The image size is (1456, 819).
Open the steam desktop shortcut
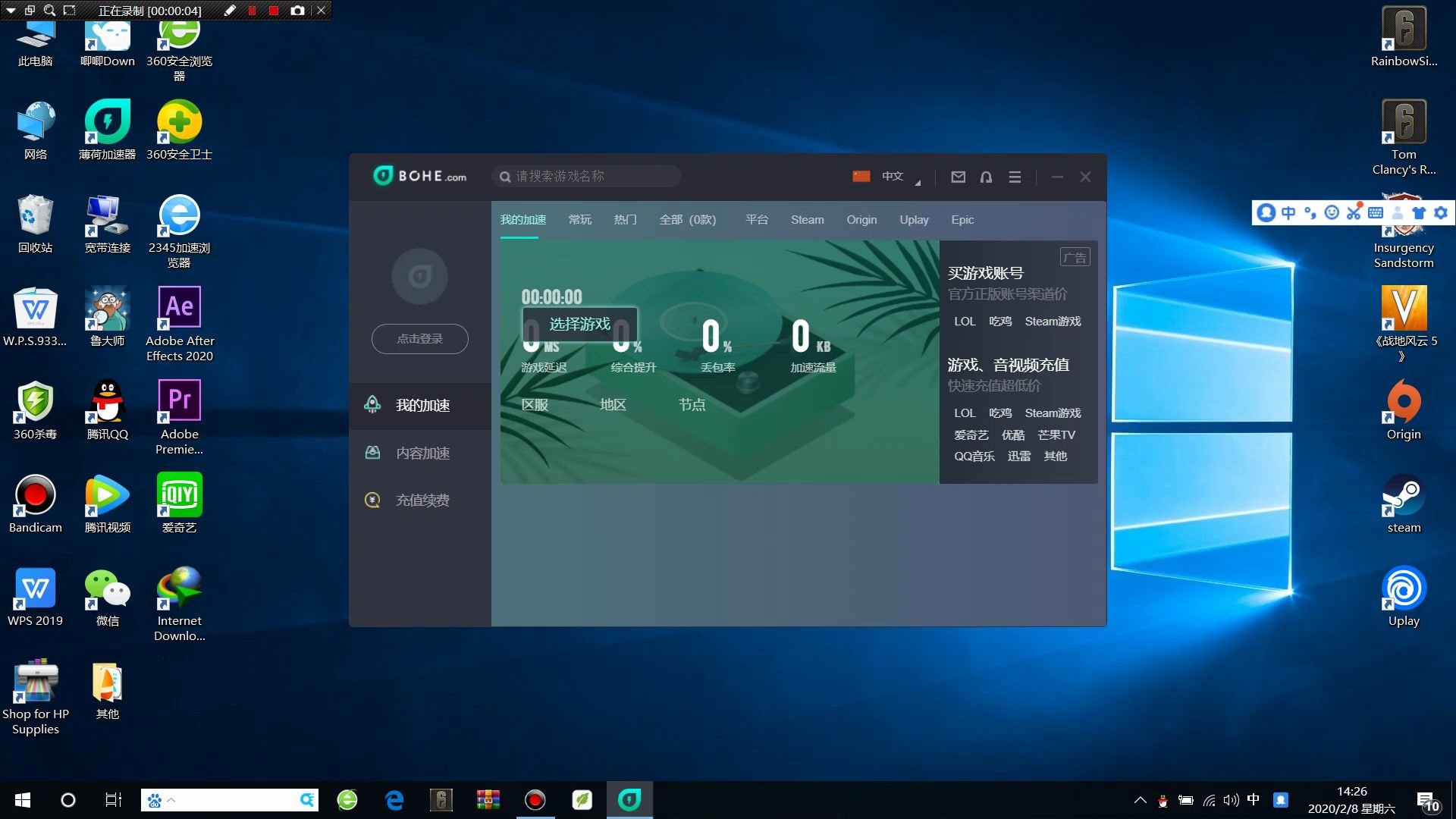pyautogui.click(x=1404, y=503)
